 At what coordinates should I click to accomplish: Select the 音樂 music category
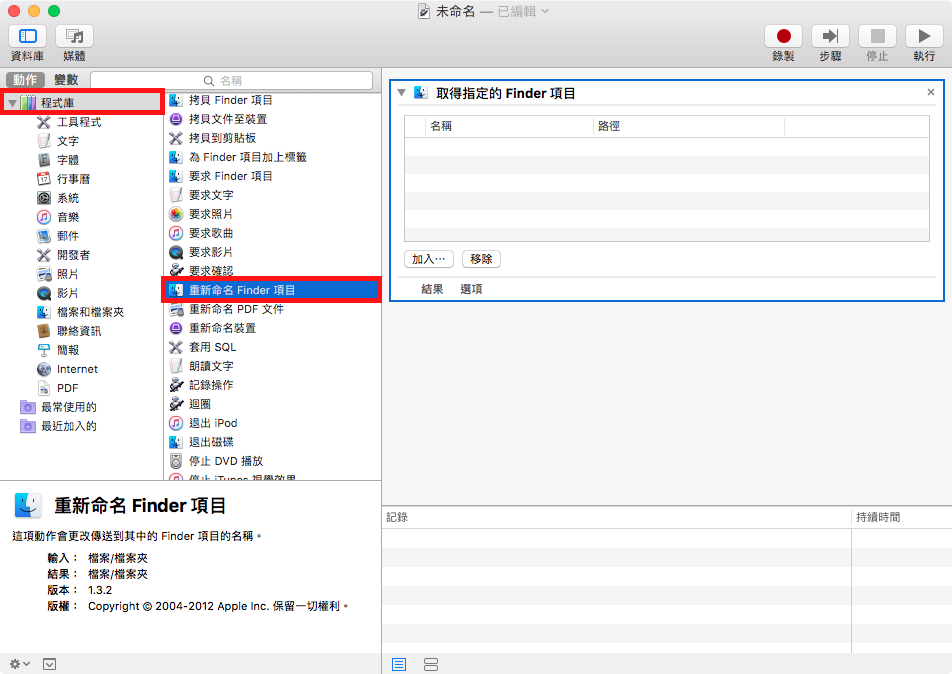[67, 217]
